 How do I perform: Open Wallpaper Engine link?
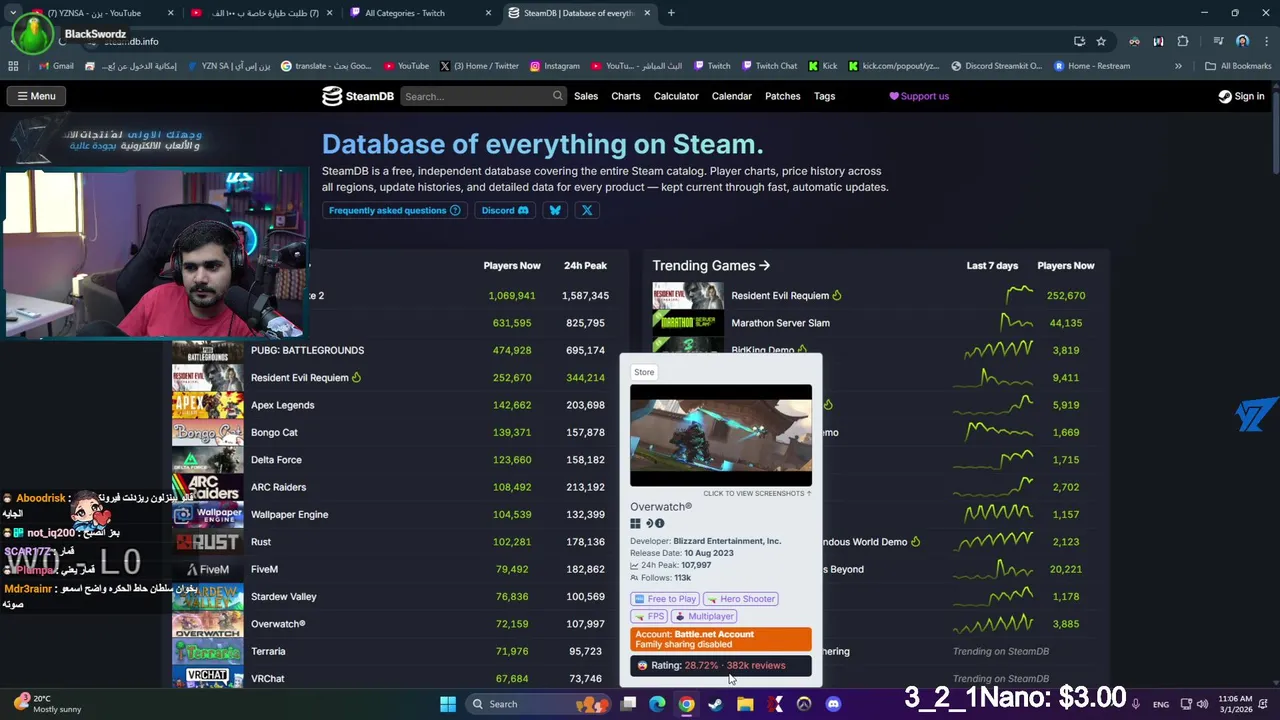pyautogui.click(x=290, y=515)
